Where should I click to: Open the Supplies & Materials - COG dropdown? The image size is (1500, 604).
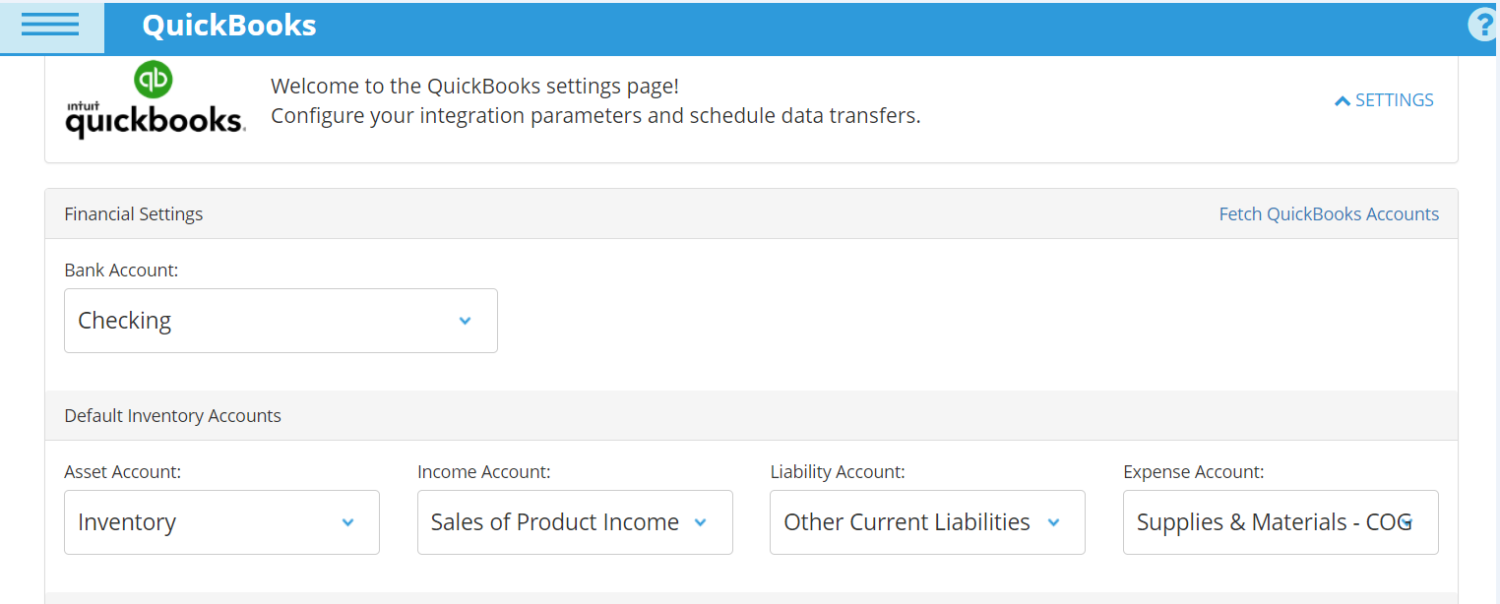pyautogui.click(x=1280, y=522)
